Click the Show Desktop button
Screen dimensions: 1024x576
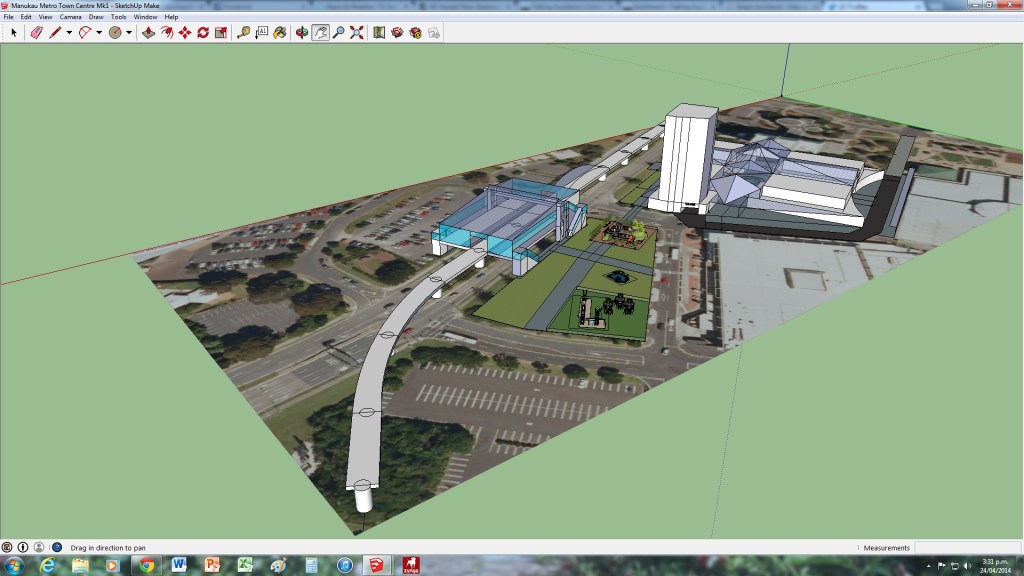[1020, 565]
